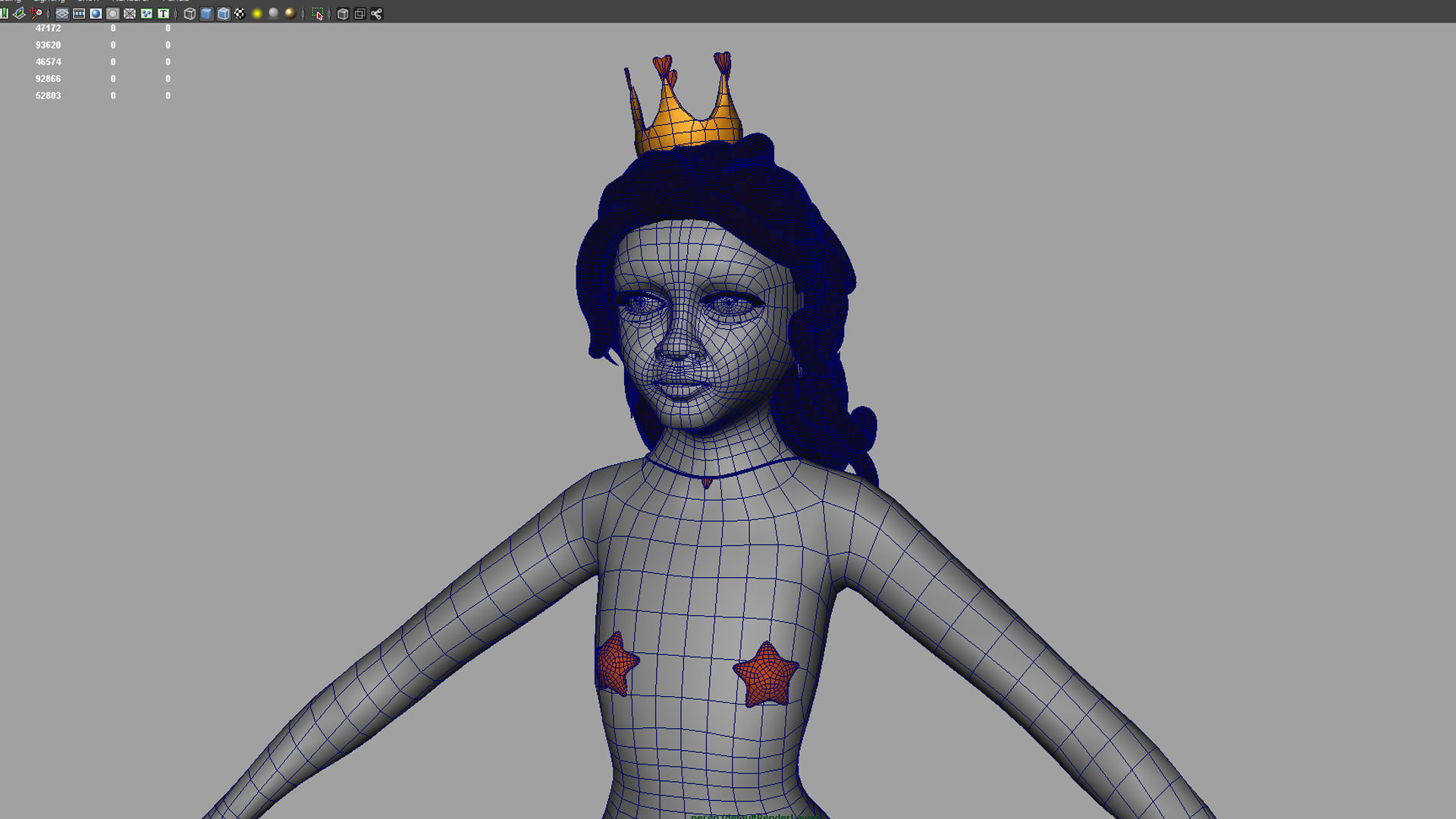Toggle the resolution gate icon
The image size is (1456, 819).
click(x=96, y=14)
